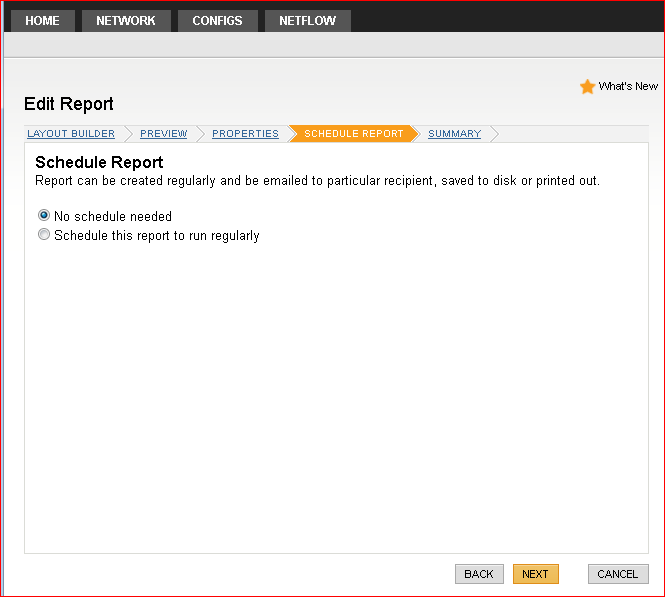Select No schedule needed option
Screen dimensions: 665x597
coord(44,215)
